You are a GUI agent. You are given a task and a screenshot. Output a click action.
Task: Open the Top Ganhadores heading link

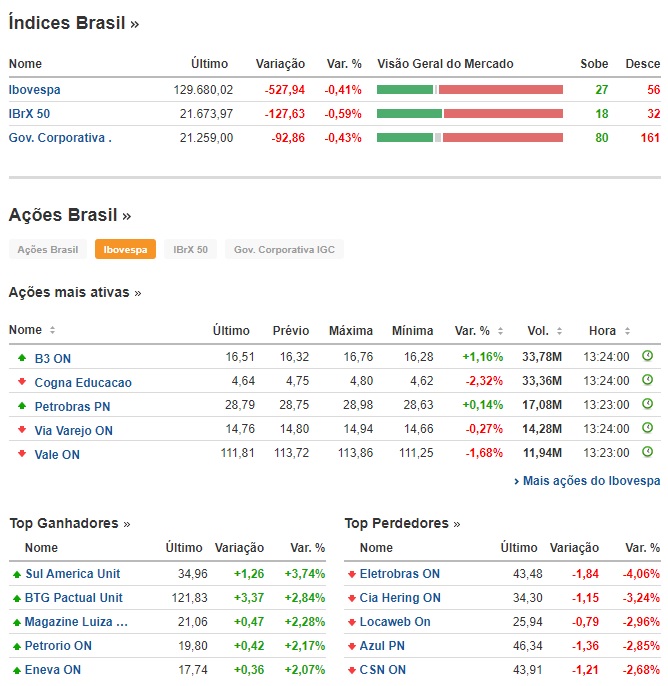pos(70,523)
